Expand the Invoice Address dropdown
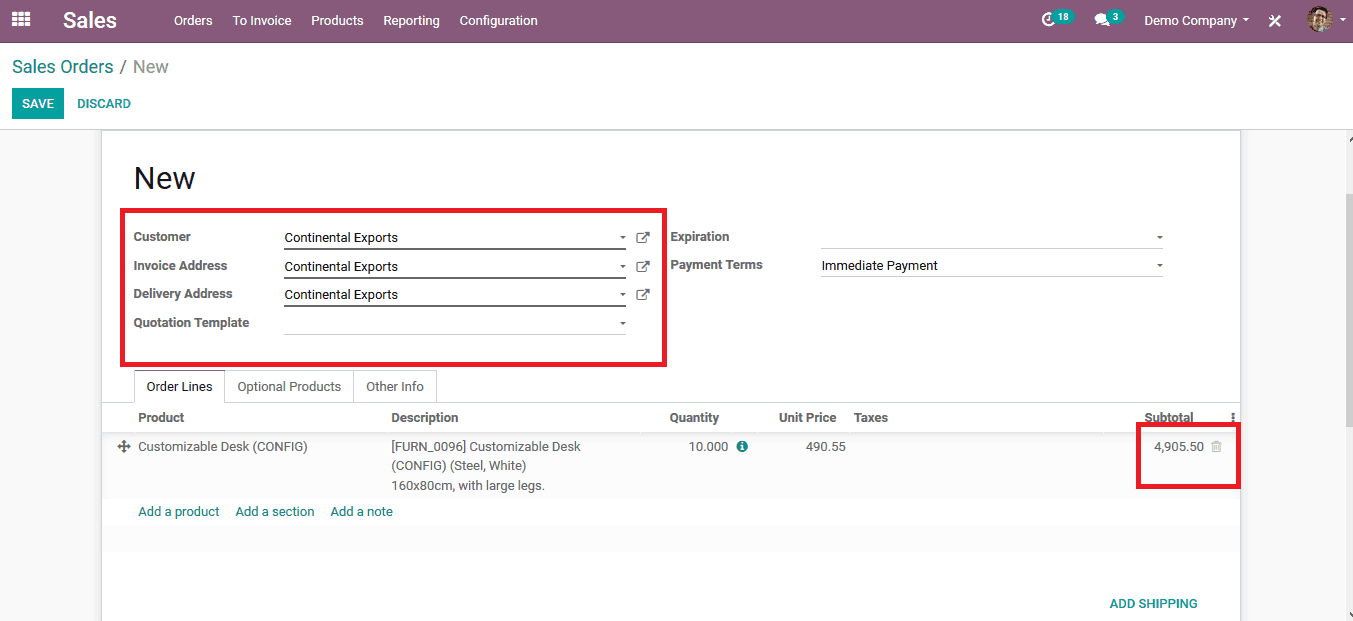The width and height of the screenshot is (1353, 621). pyautogui.click(x=622, y=267)
